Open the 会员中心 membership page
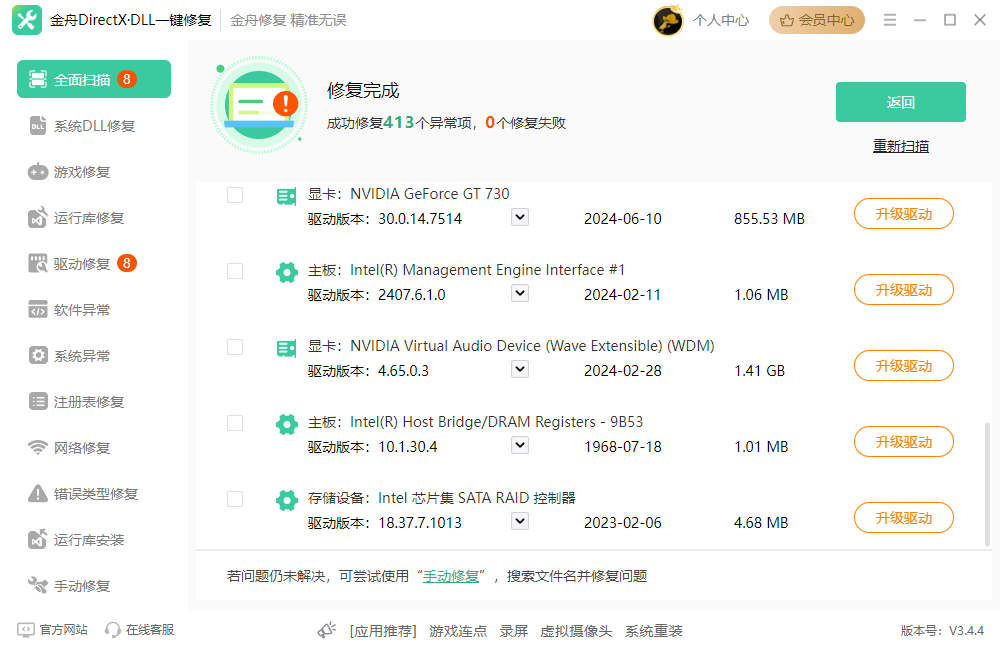Screen dimensions: 1000x650 coord(816,19)
